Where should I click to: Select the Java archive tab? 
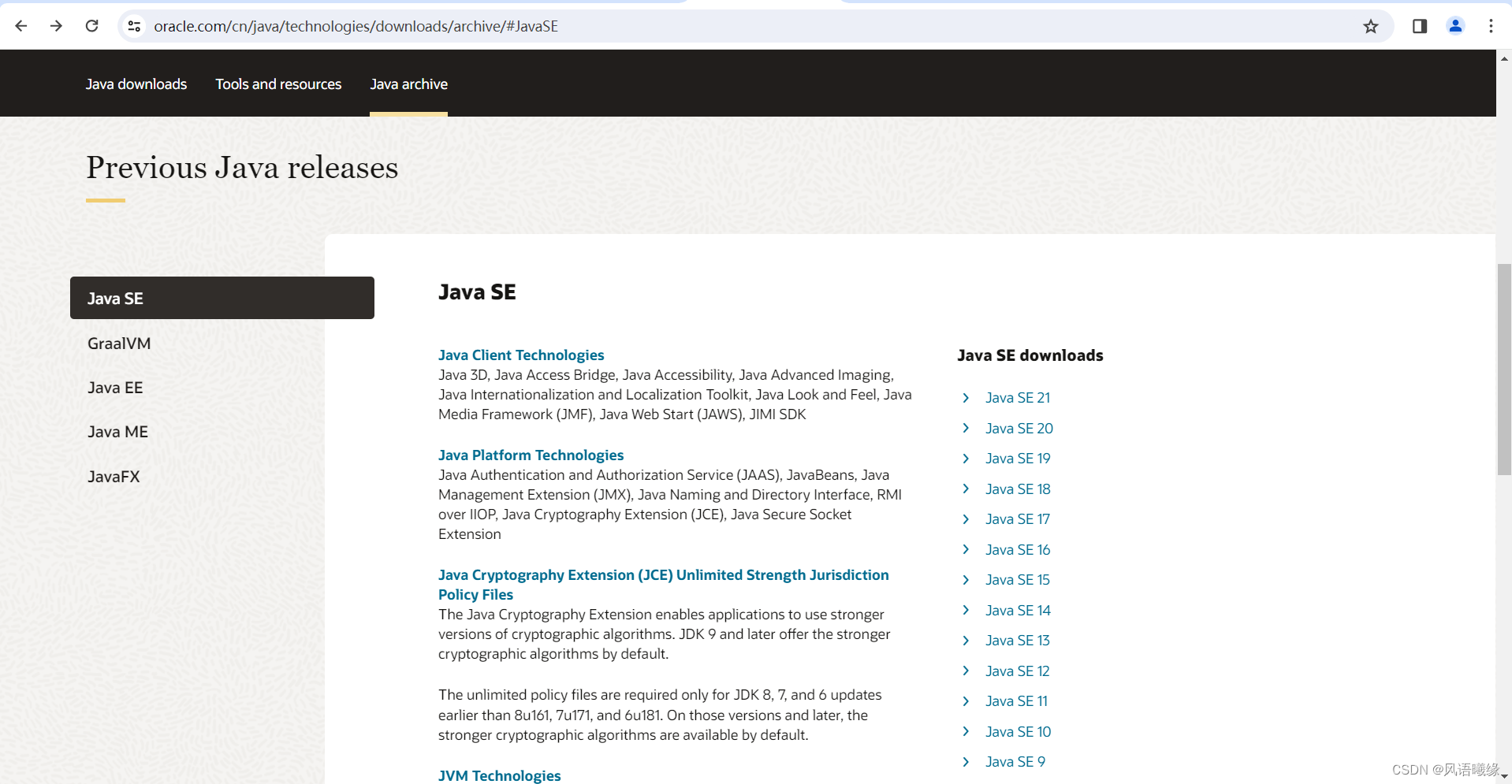pos(408,84)
